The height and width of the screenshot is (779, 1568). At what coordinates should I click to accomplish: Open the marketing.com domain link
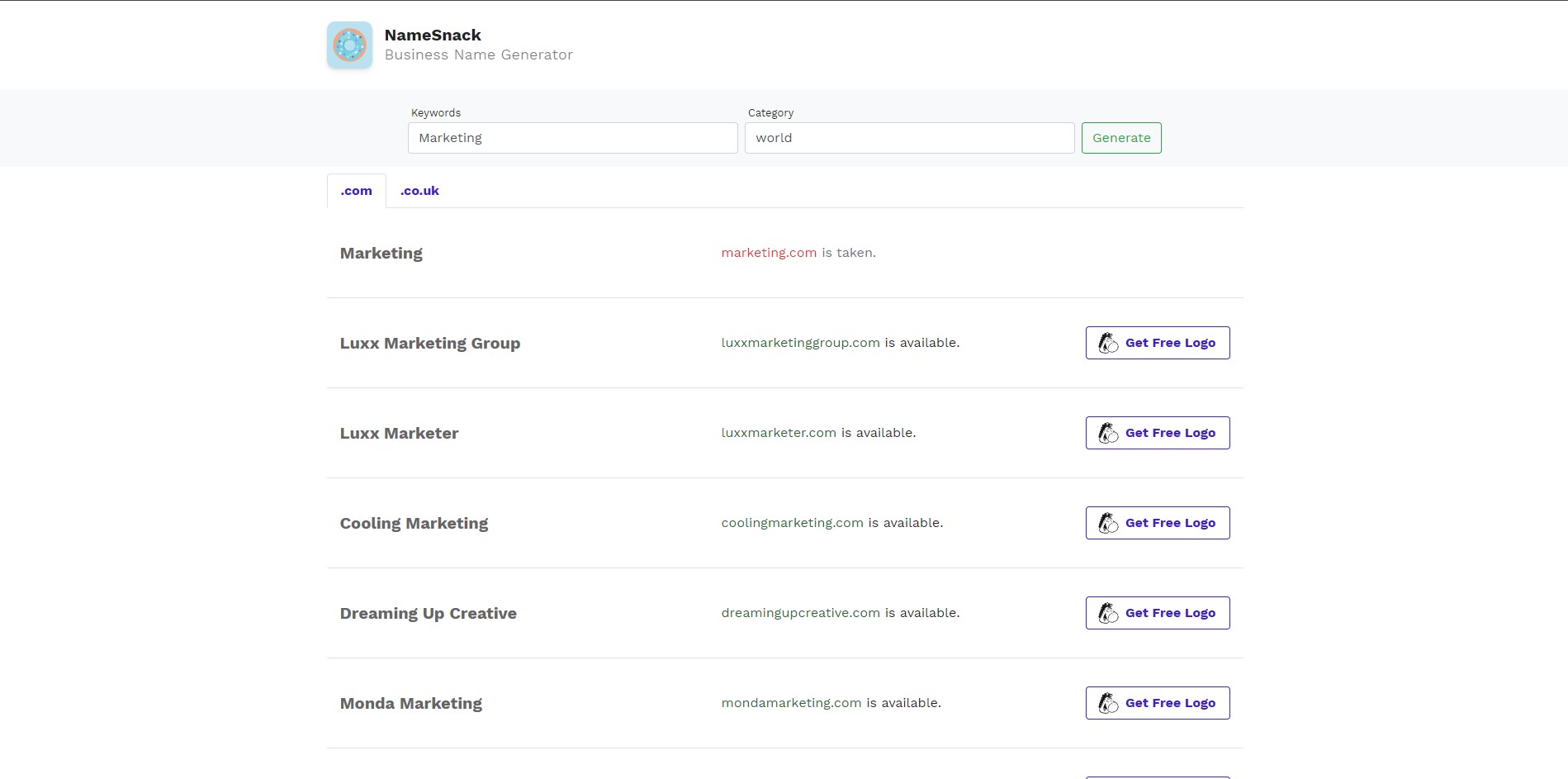coord(769,253)
